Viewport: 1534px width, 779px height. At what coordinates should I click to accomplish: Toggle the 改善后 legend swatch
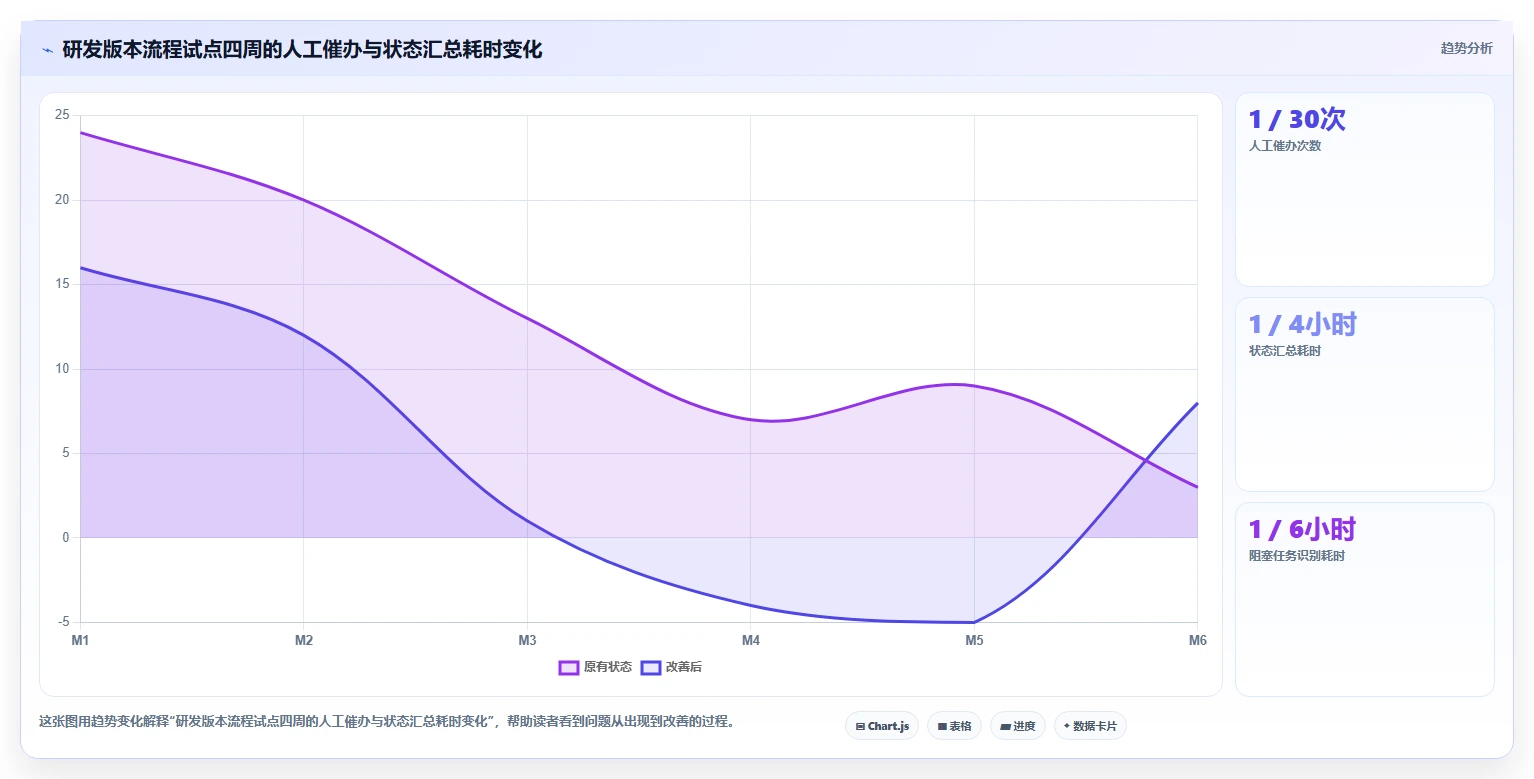click(651, 667)
